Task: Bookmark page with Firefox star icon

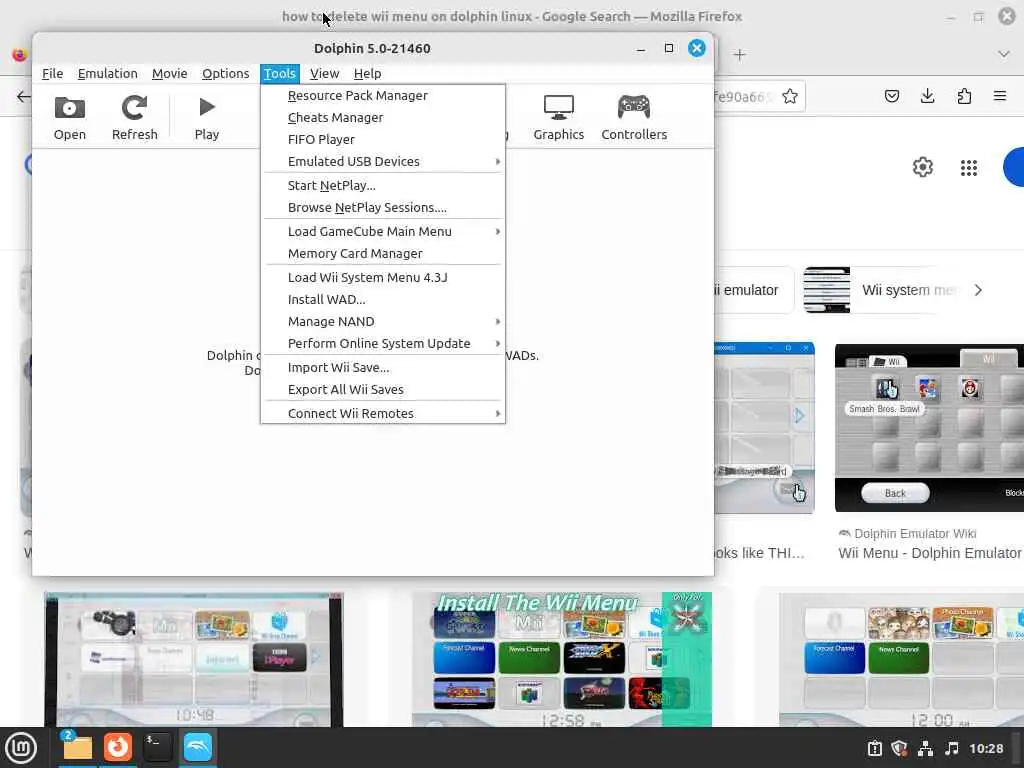Action: [x=790, y=97]
